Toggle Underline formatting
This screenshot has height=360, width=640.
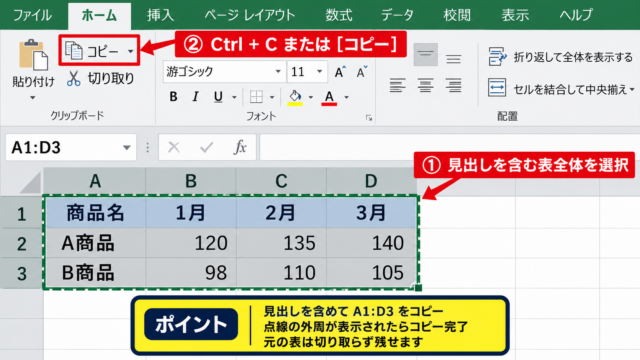pos(218,97)
